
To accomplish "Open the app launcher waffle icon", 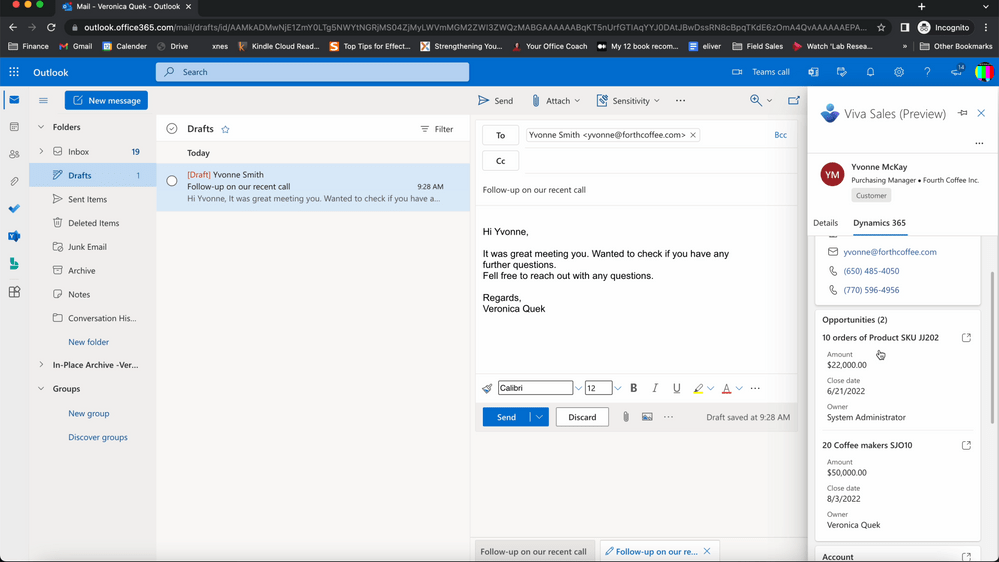I will point(14,72).
